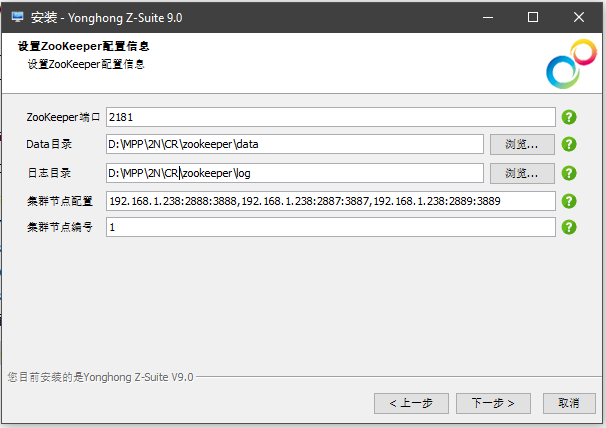The width and height of the screenshot is (606, 428).
Task: Click help icon next to ZooKeeper端口 field
Action: click(569, 117)
